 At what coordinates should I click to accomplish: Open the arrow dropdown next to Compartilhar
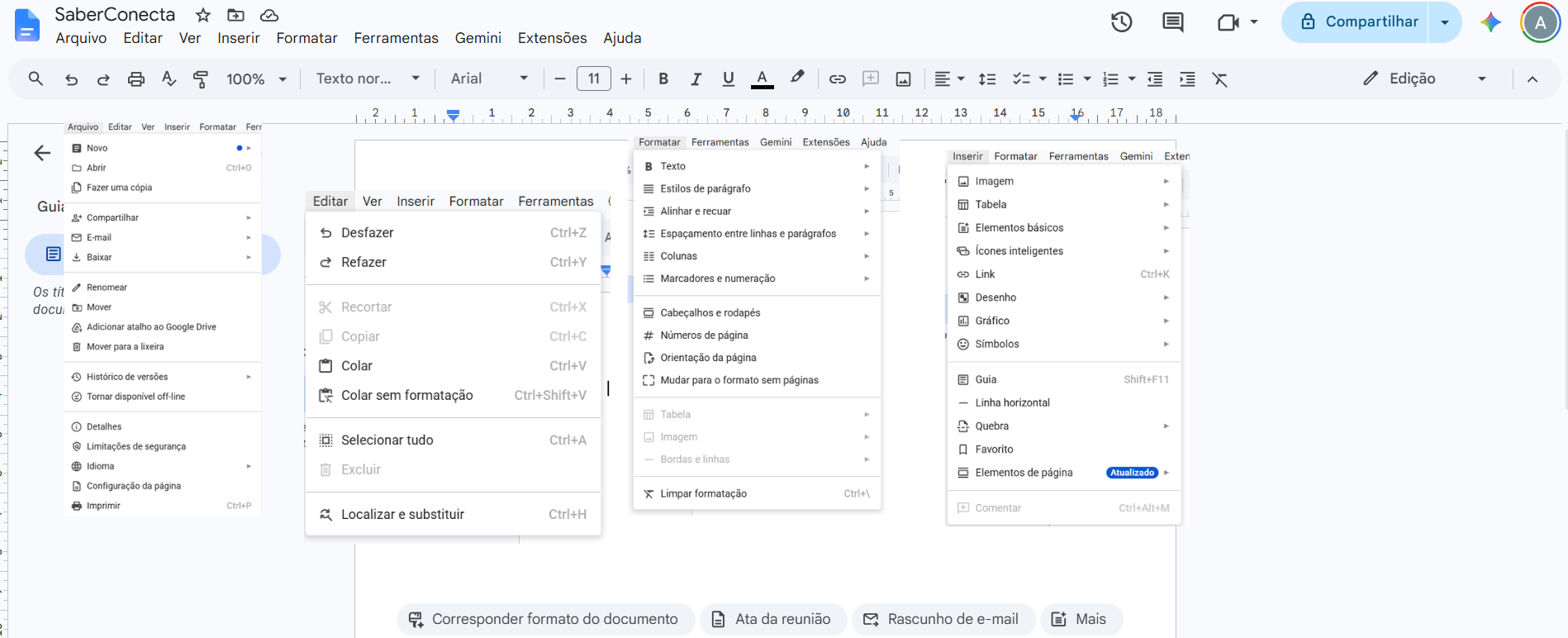coord(1445,22)
